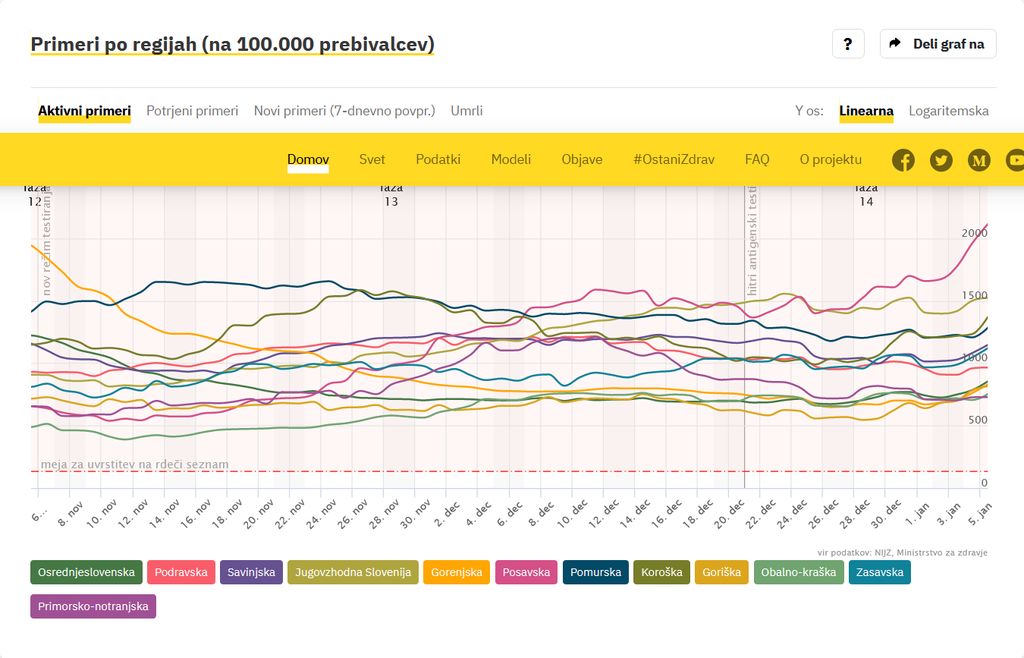Image resolution: width=1024 pixels, height=658 pixels.
Task: Click the question mark help button
Action: coord(847,44)
